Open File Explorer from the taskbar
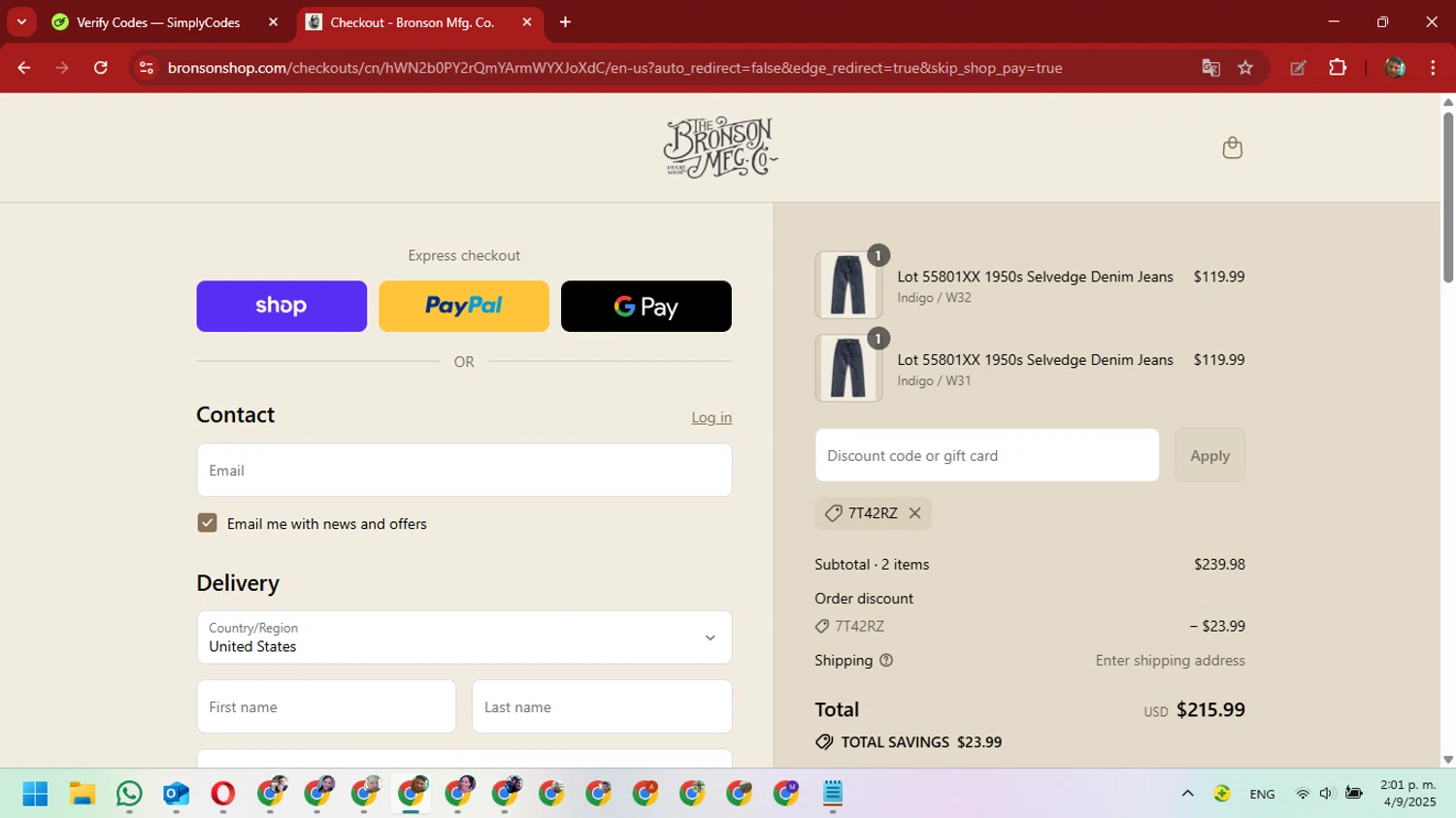 pos(82,794)
